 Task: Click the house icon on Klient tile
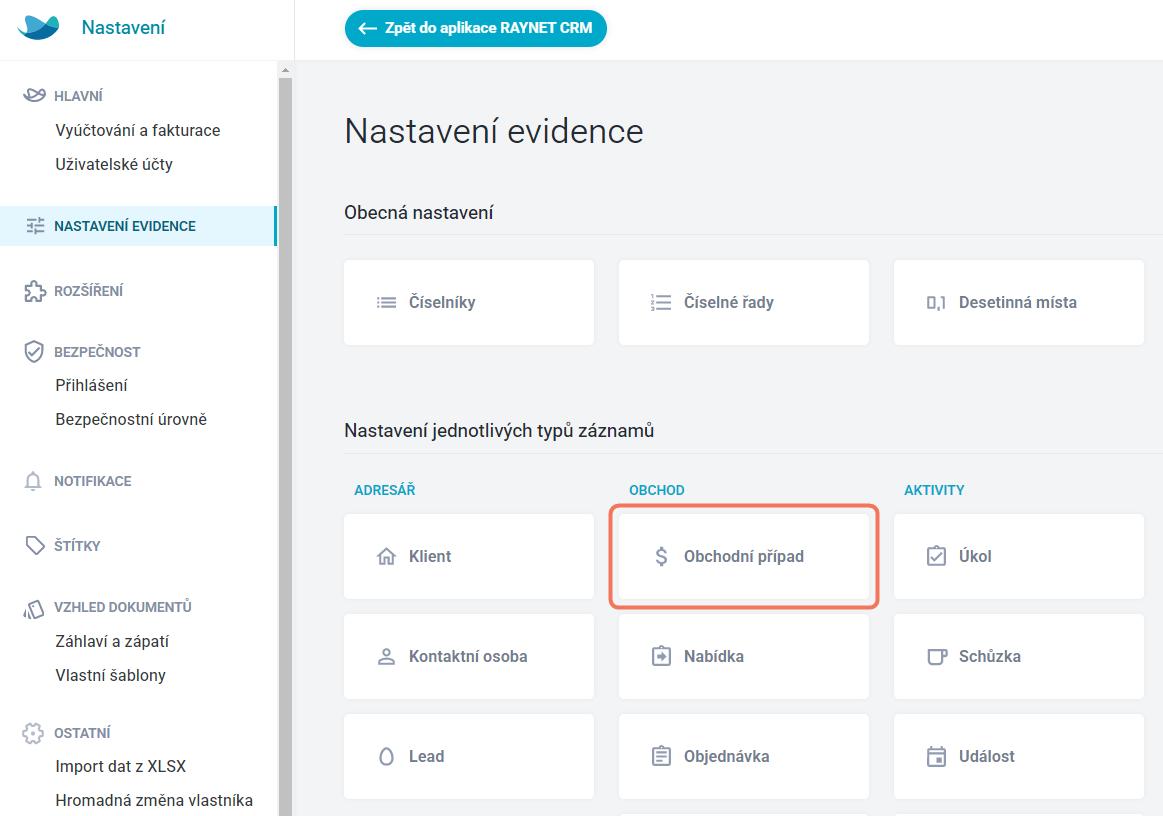click(386, 556)
